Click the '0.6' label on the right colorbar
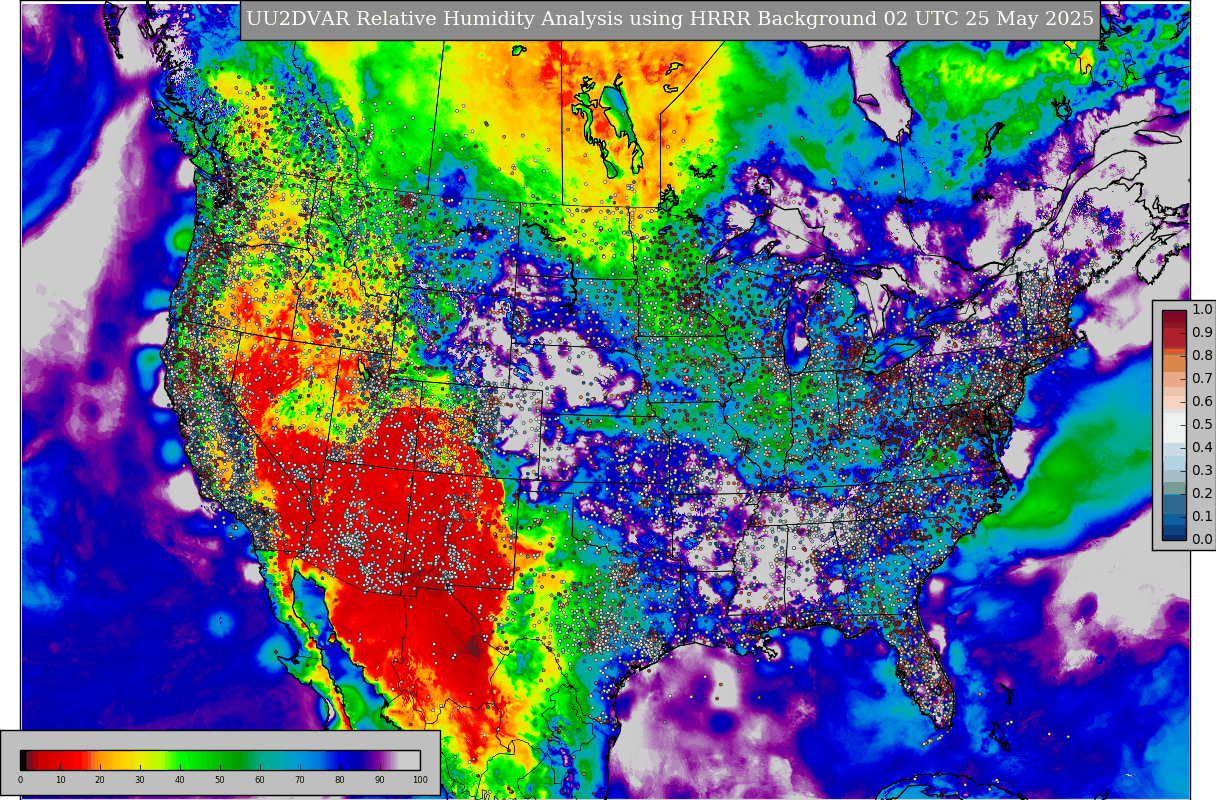The image size is (1216, 800). click(1202, 401)
